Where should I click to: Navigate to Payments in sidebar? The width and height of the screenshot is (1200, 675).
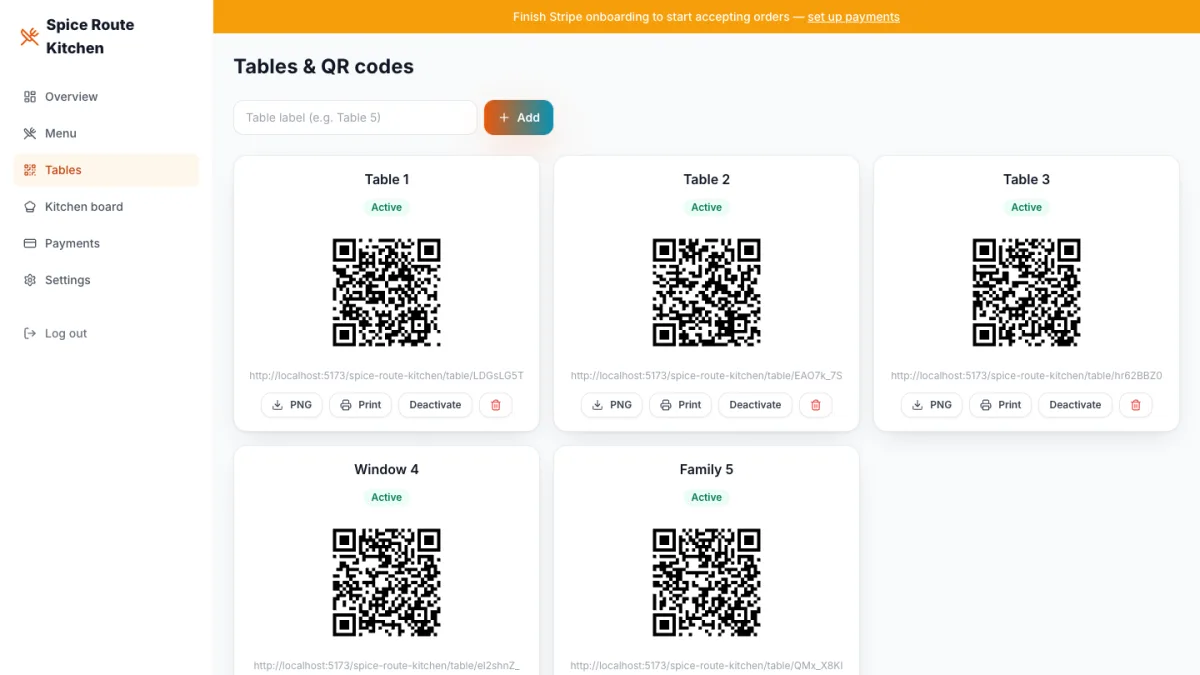106,243
